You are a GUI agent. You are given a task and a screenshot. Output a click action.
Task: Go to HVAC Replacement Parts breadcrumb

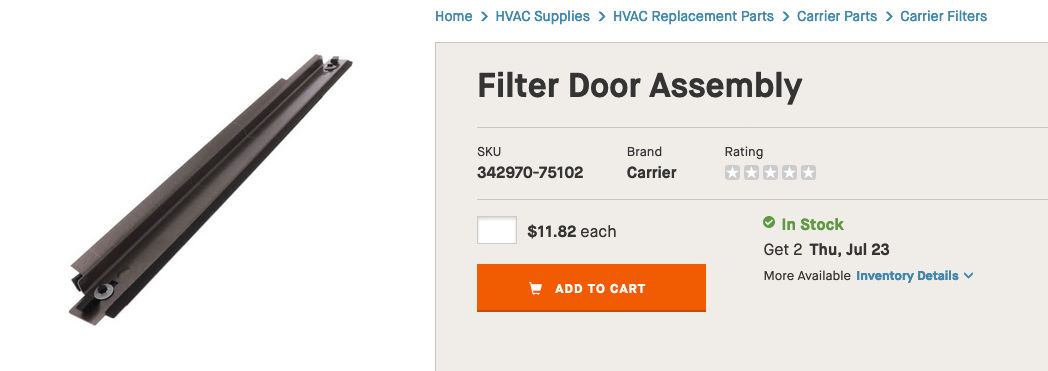(693, 16)
